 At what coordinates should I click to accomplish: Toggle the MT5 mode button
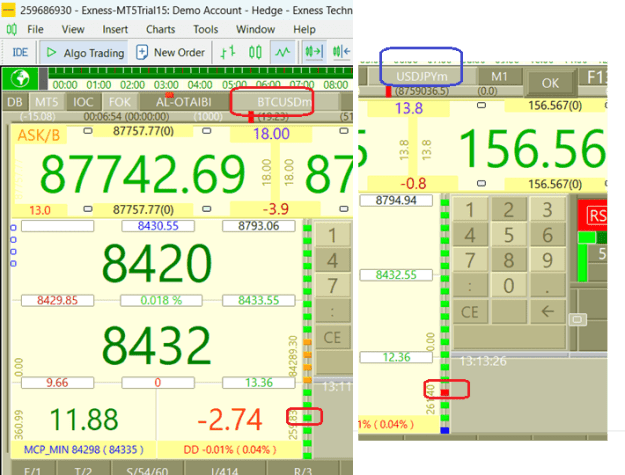click(x=46, y=102)
